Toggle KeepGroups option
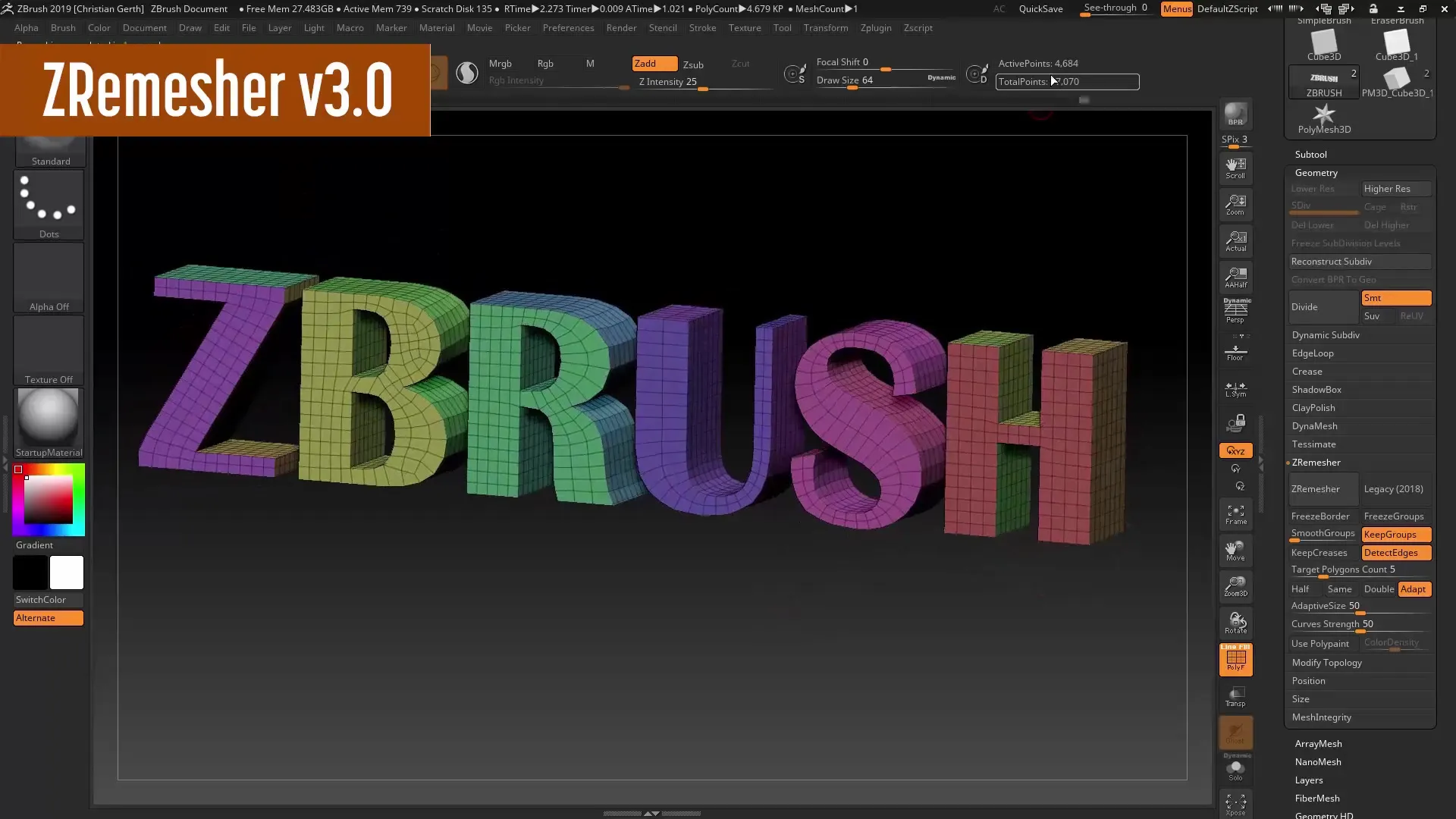The height and width of the screenshot is (819, 1456). 1396,535
